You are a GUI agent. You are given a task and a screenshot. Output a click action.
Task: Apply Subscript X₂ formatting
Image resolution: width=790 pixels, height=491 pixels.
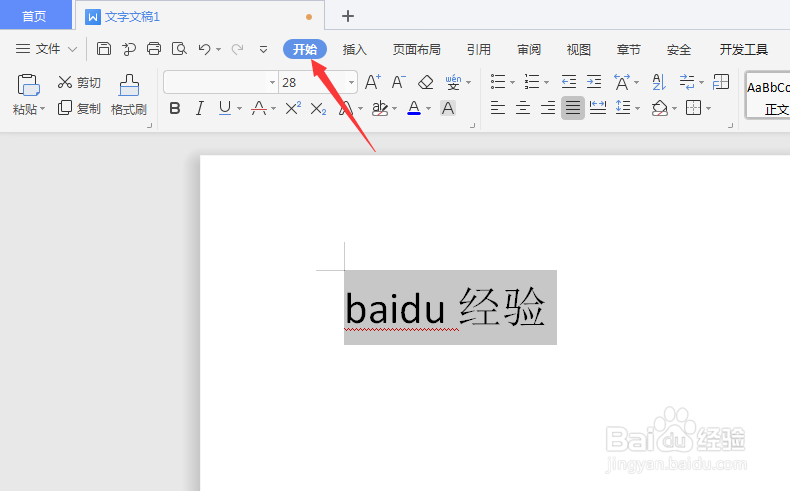[x=318, y=108]
